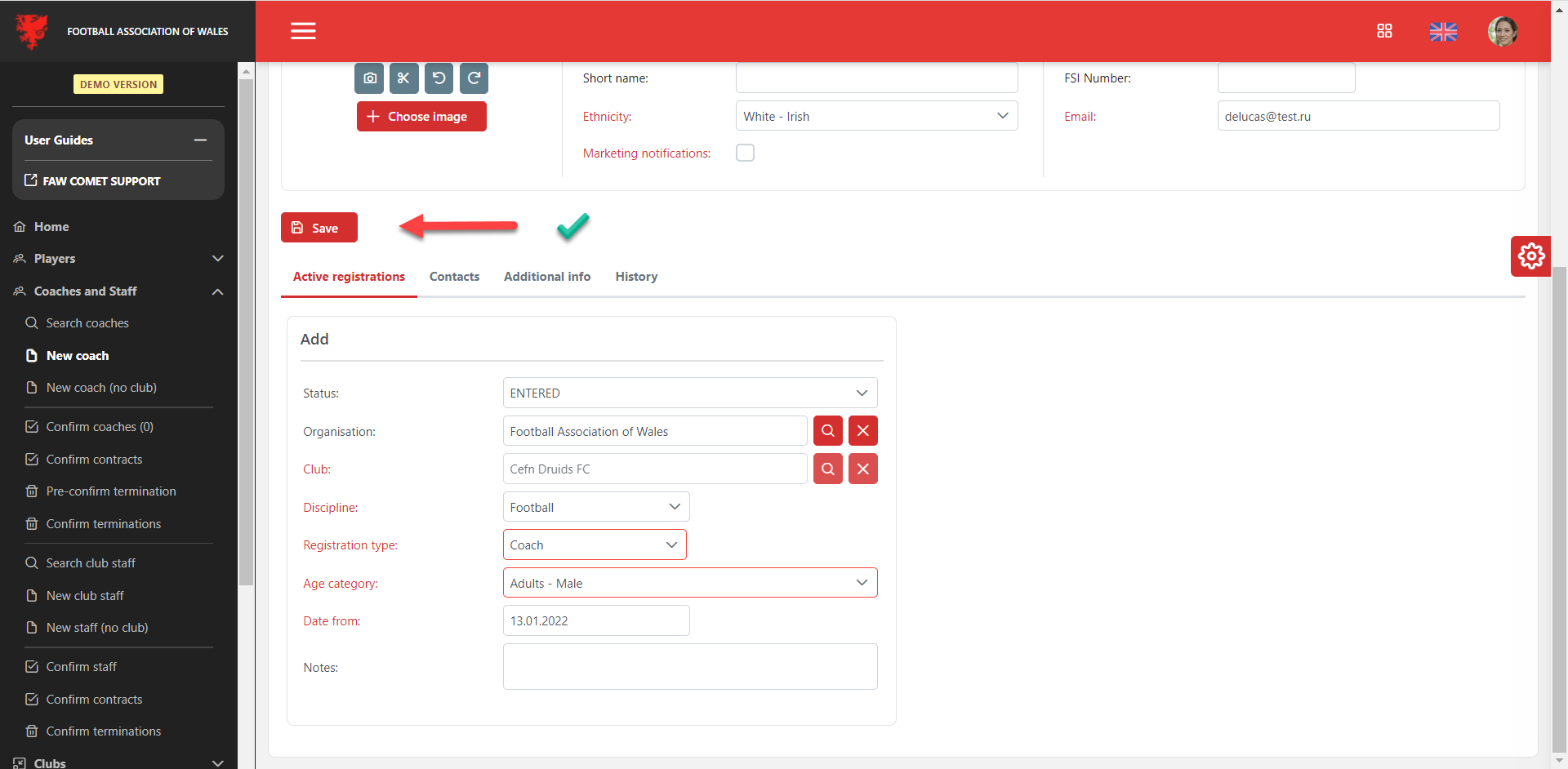
Task: Open the red settings gear panel
Action: tap(1530, 256)
